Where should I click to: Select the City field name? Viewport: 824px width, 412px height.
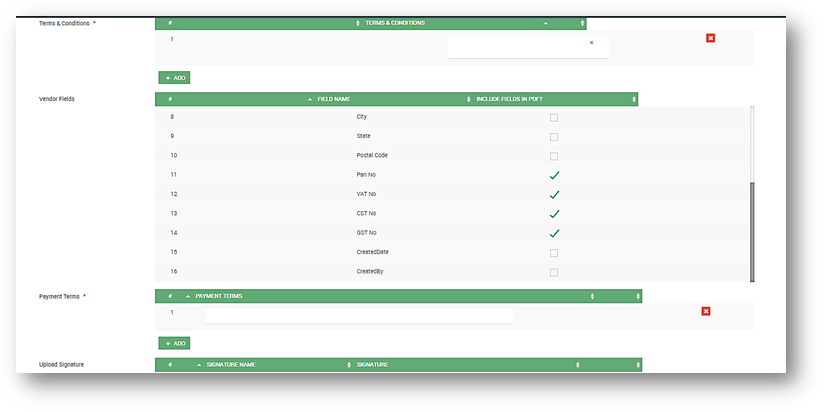362,117
